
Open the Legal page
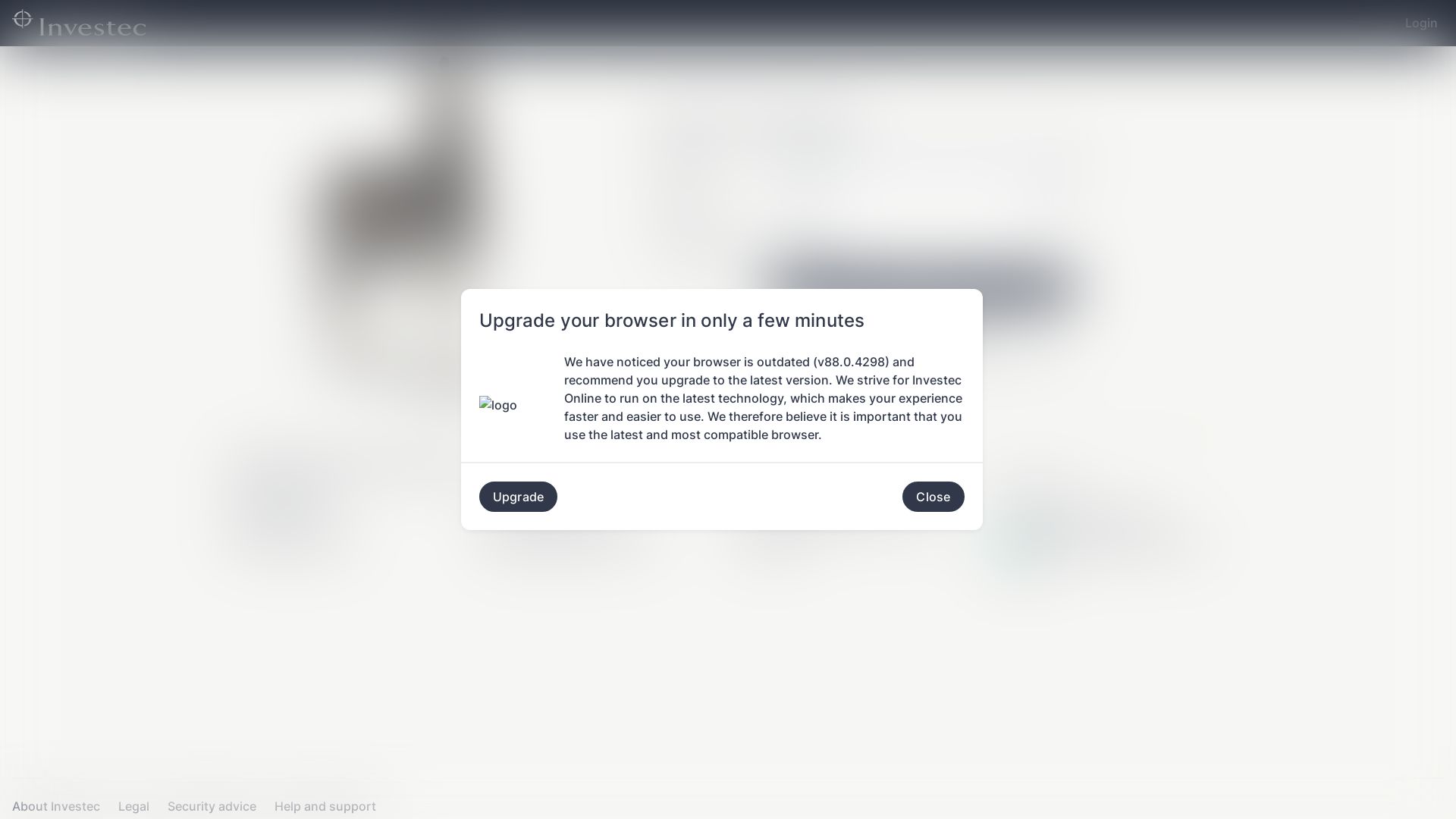(x=133, y=806)
